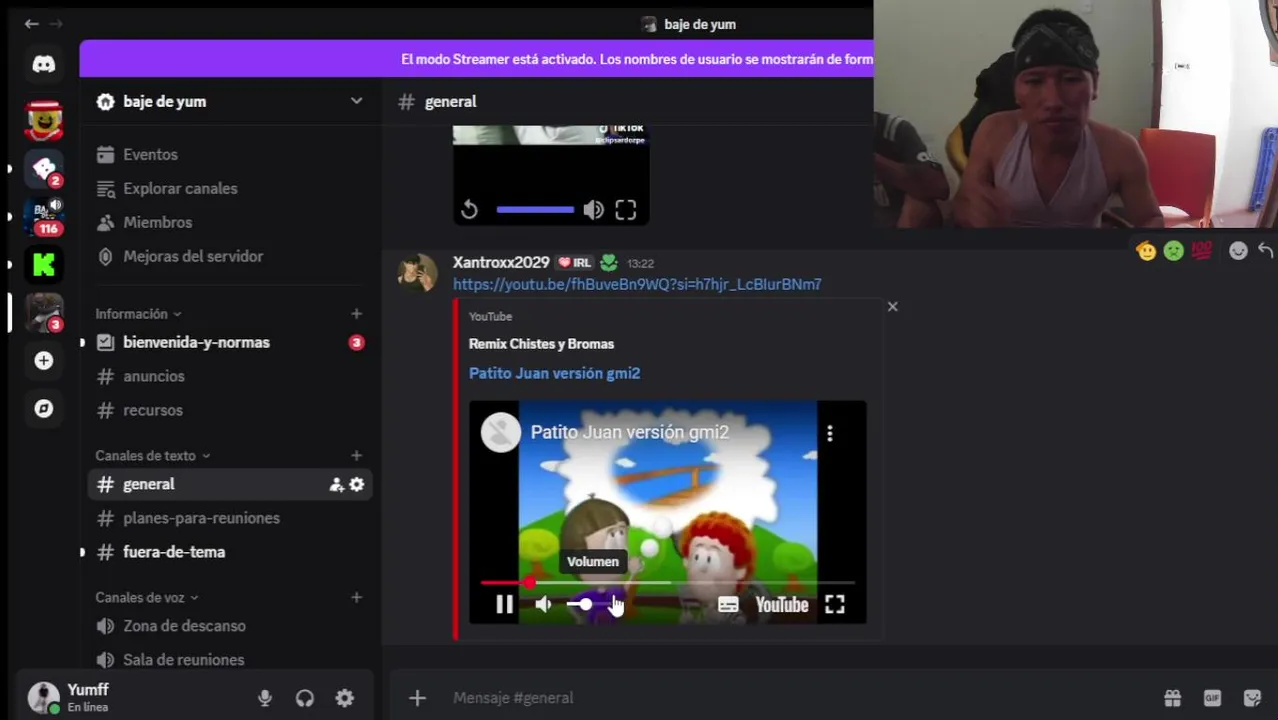Screen dimensions: 1278x720
Task: Join Sala de reuniones voice channel
Action: pyautogui.click(x=230, y=660)
